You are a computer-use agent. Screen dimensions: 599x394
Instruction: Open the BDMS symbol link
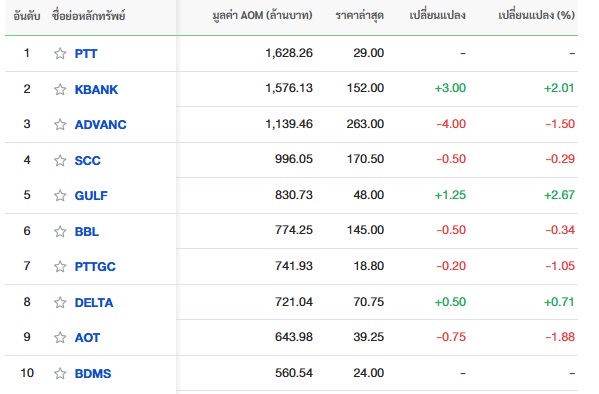pos(93,373)
